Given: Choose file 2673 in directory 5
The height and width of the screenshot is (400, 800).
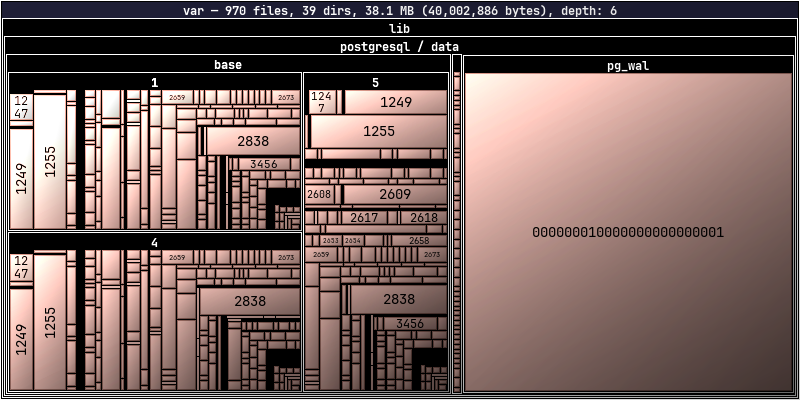Looking at the screenshot, I should click(432, 254).
